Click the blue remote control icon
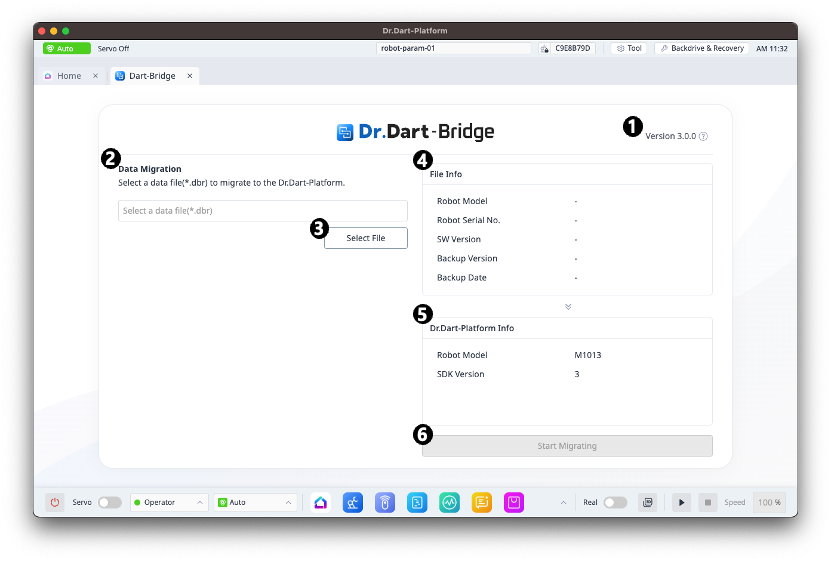Screen dimensions: 831x561 click(x=384, y=502)
